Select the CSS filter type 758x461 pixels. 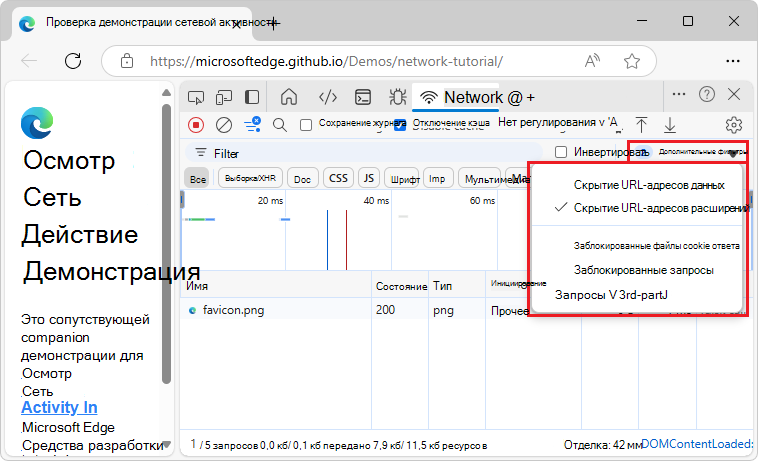[x=338, y=178]
